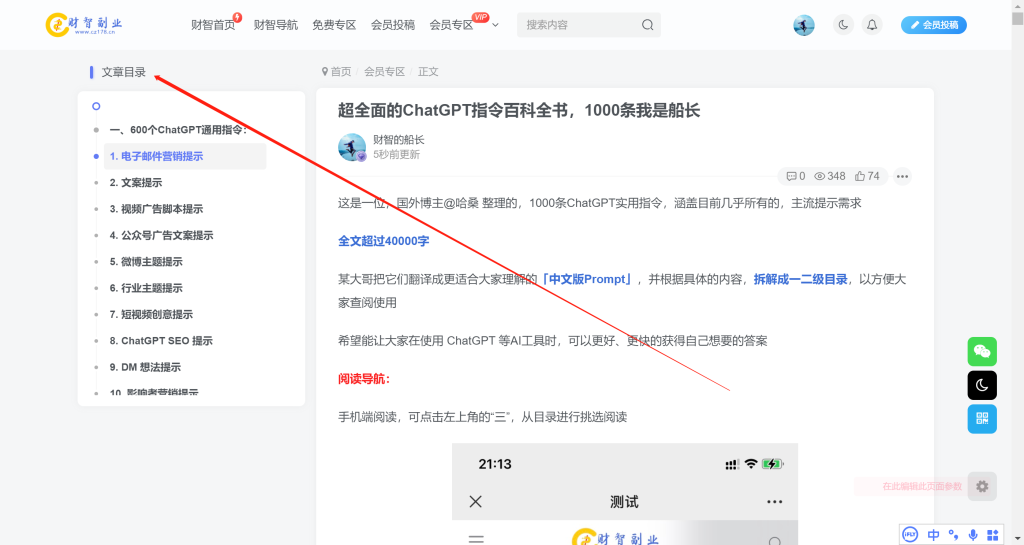The width and height of the screenshot is (1024, 545).
Task: Open 会员投稿 in the top navigation menu
Action: (392, 25)
